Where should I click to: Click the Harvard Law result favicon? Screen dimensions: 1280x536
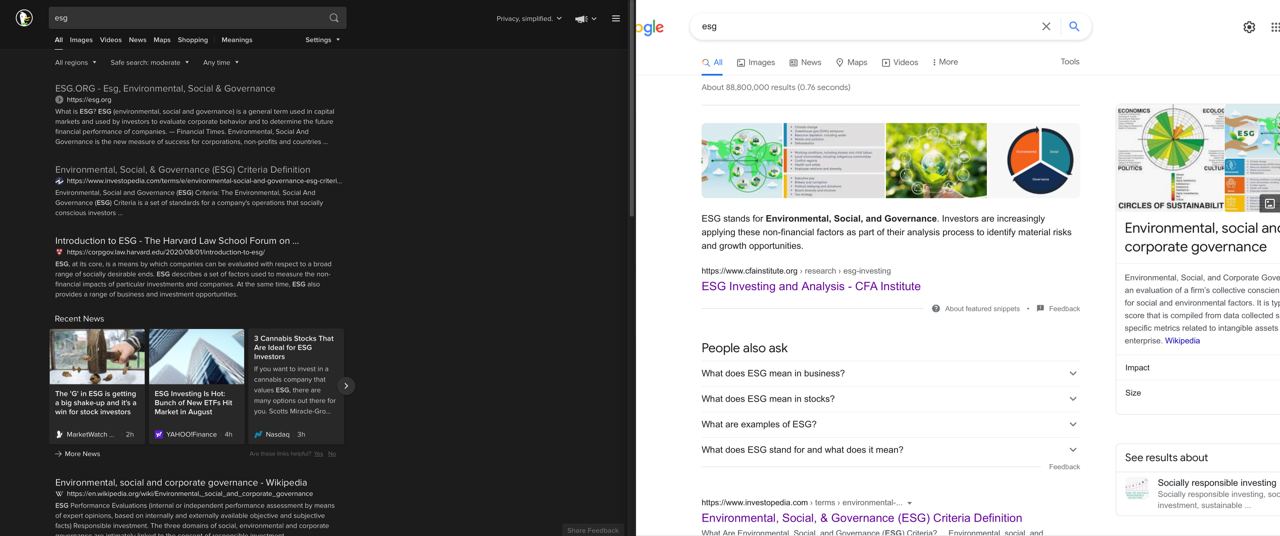(59, 252)
